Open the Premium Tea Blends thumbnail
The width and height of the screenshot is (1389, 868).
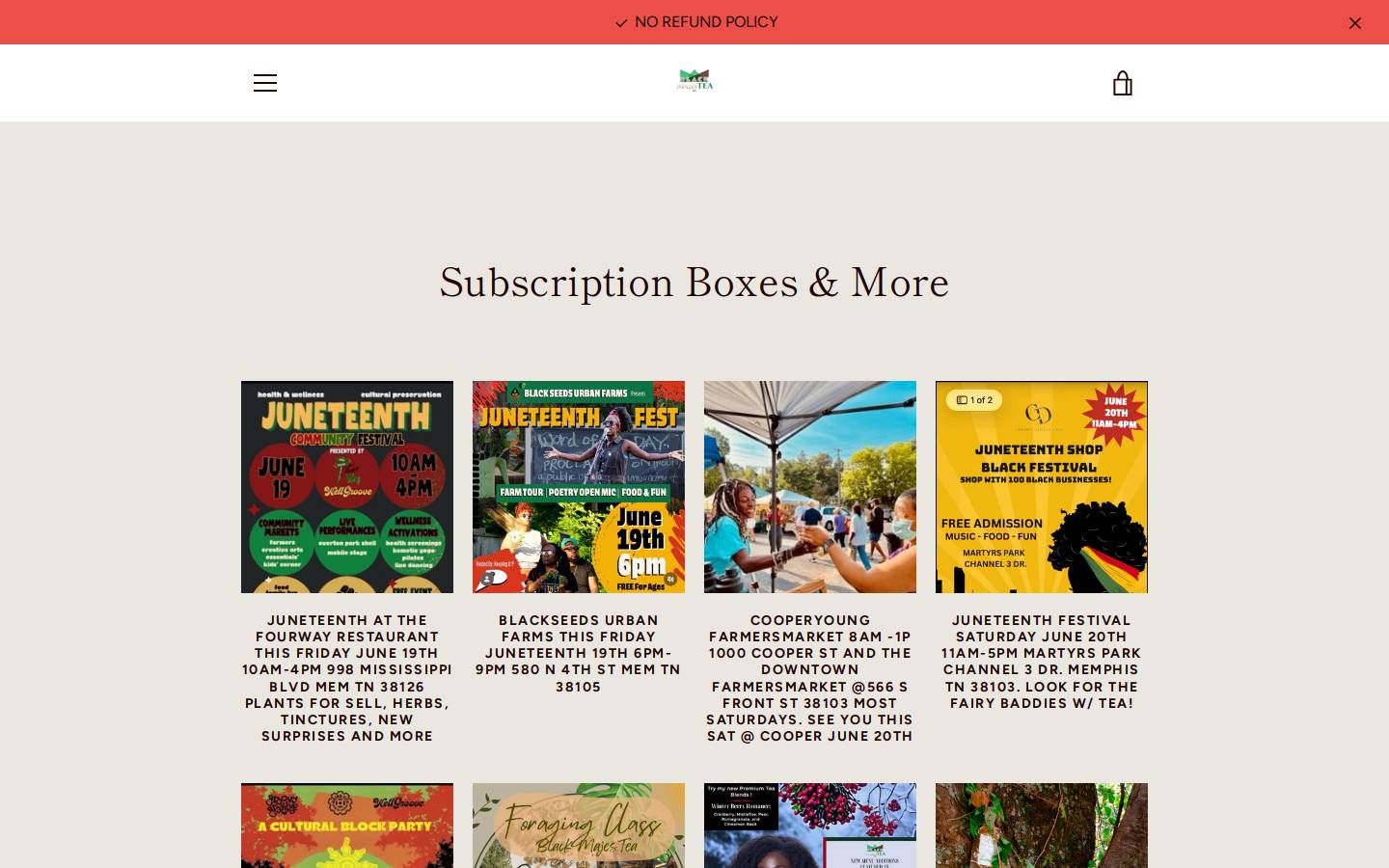coord(810,826)
